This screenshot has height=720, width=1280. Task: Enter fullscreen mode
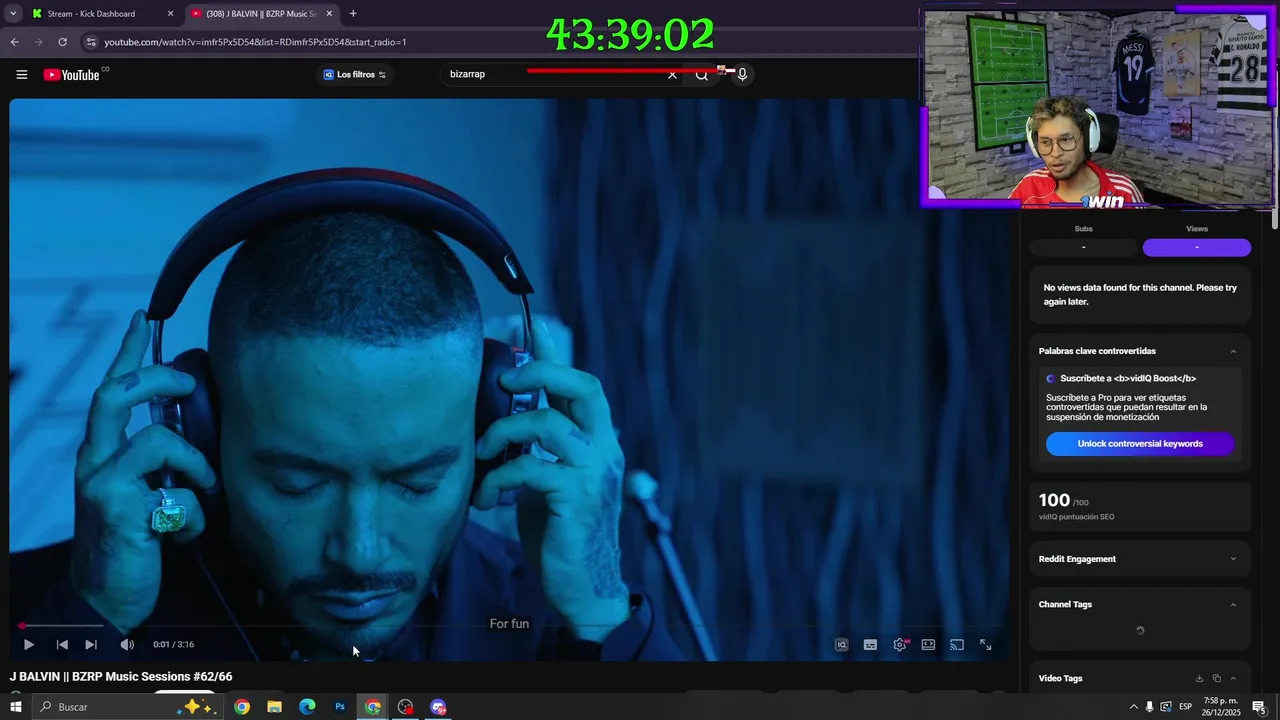click(x=986, y=645)
